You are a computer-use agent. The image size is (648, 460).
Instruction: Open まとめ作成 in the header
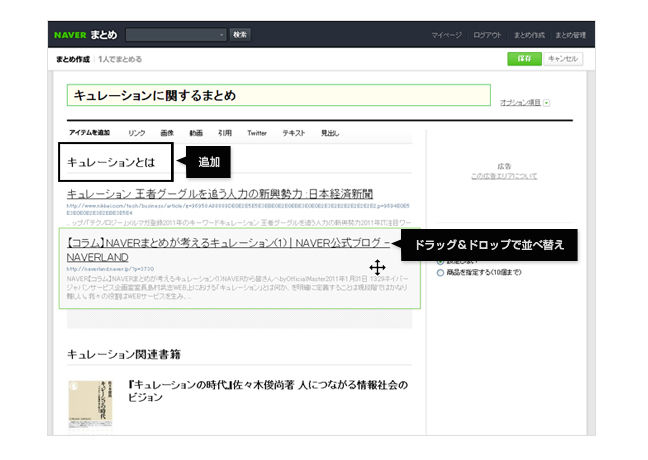(529, 35)
